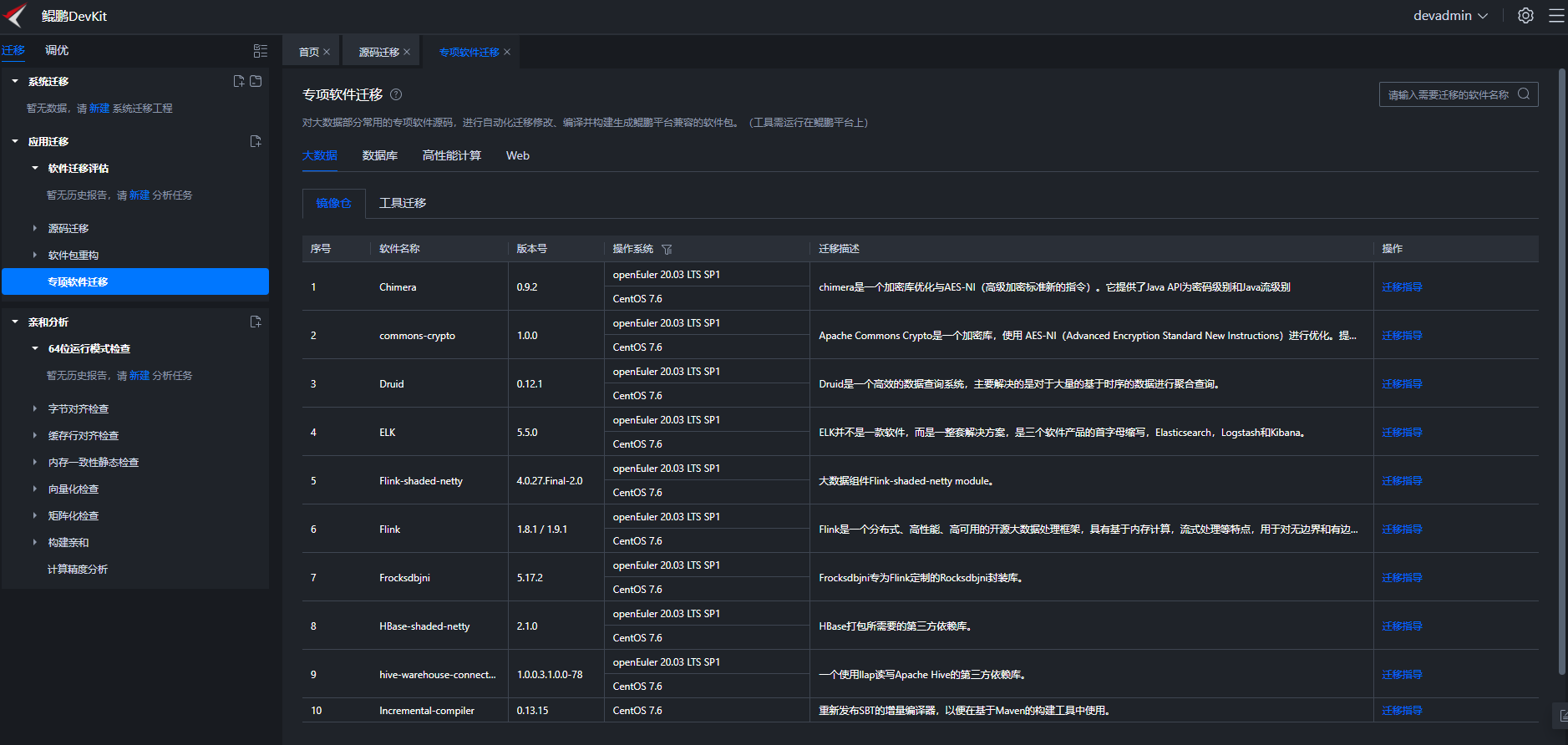The image size is (1568, 745).
Task: Expand the 源码迁移 tree node
Action: pos(35,228)
